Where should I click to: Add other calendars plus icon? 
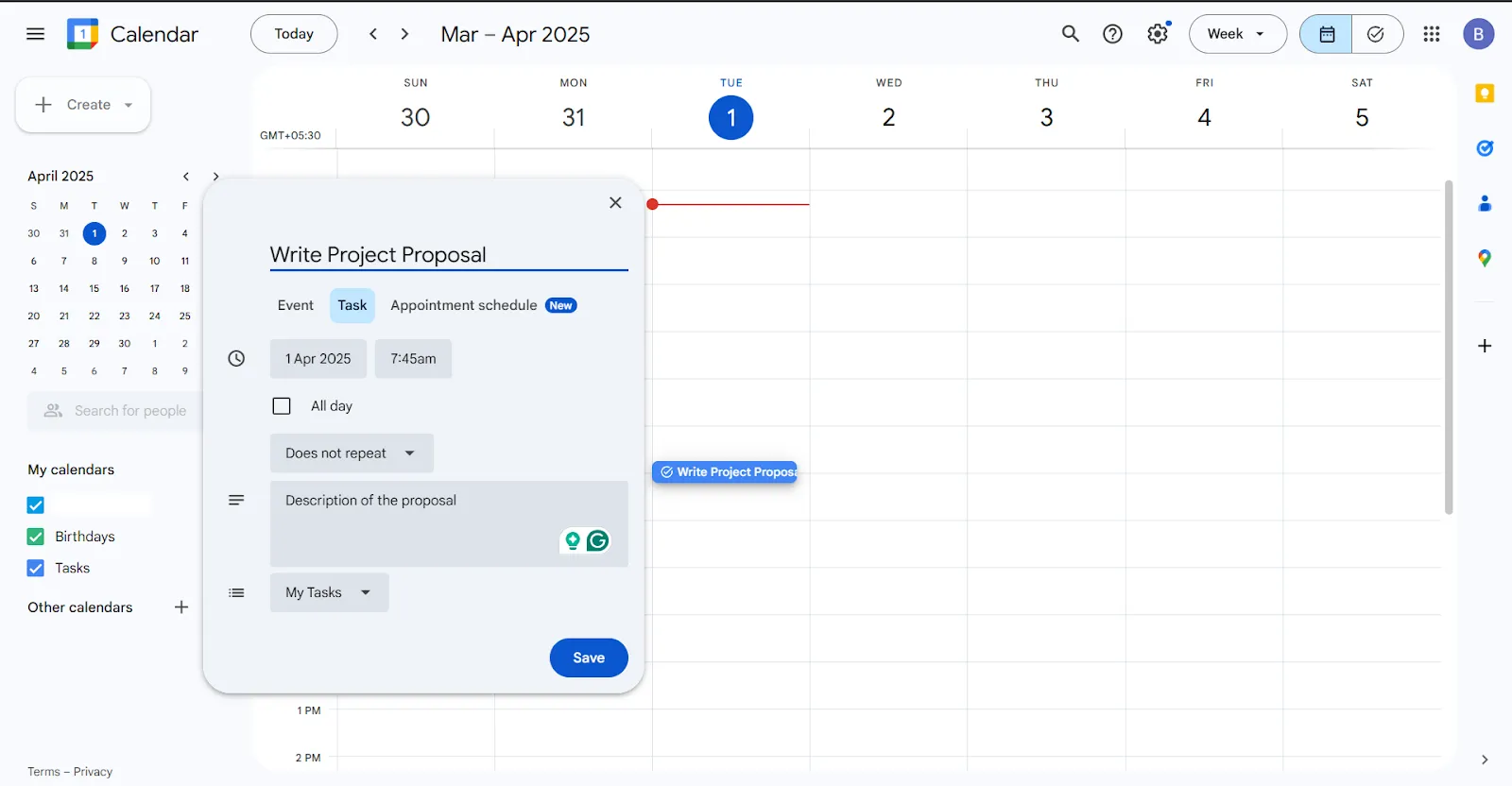click(181, 607)
